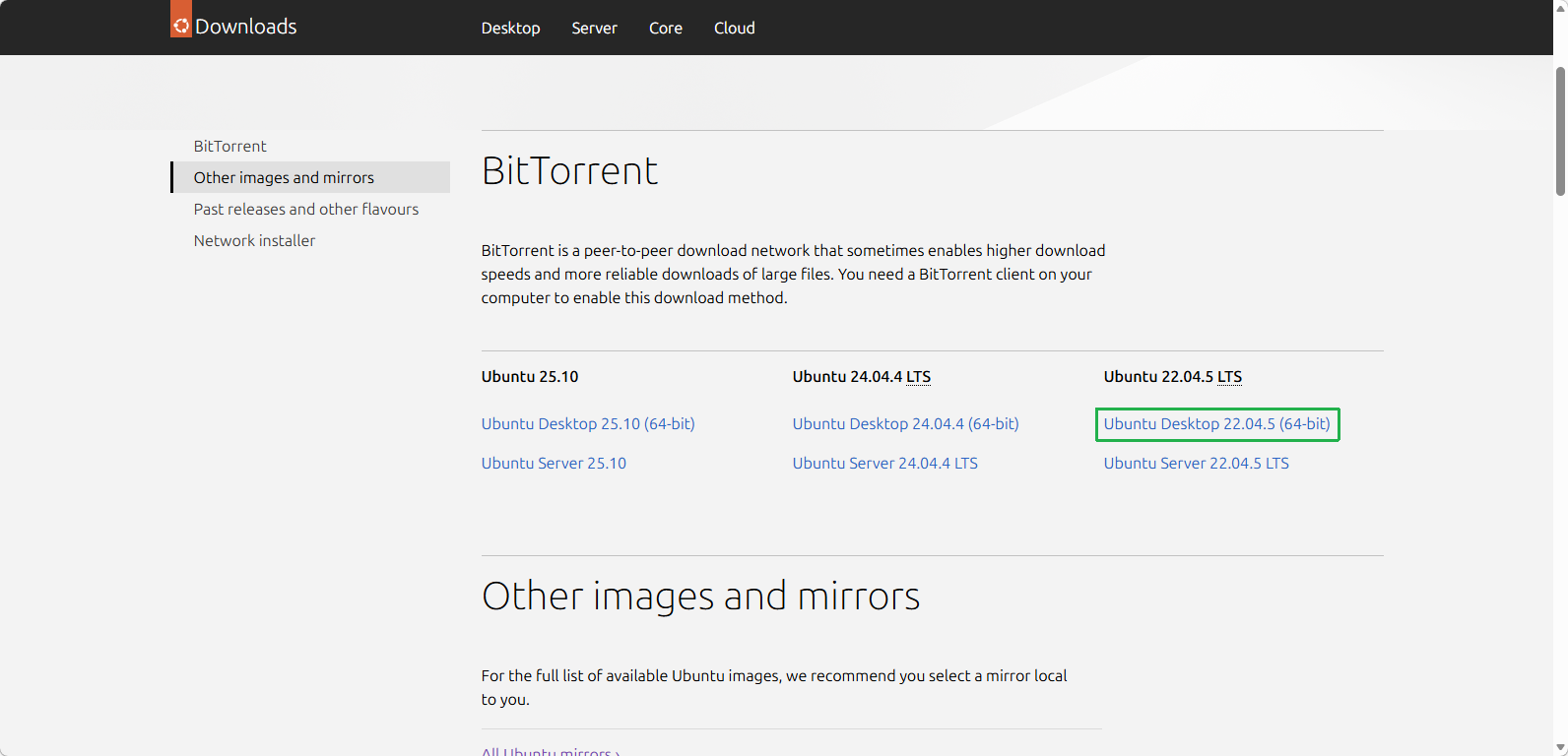The height and width of the screenshot is (756, 1568).
Task: Click the column heading Ubuntu 22.04.5 LTS
Action: click(1173, 376)
